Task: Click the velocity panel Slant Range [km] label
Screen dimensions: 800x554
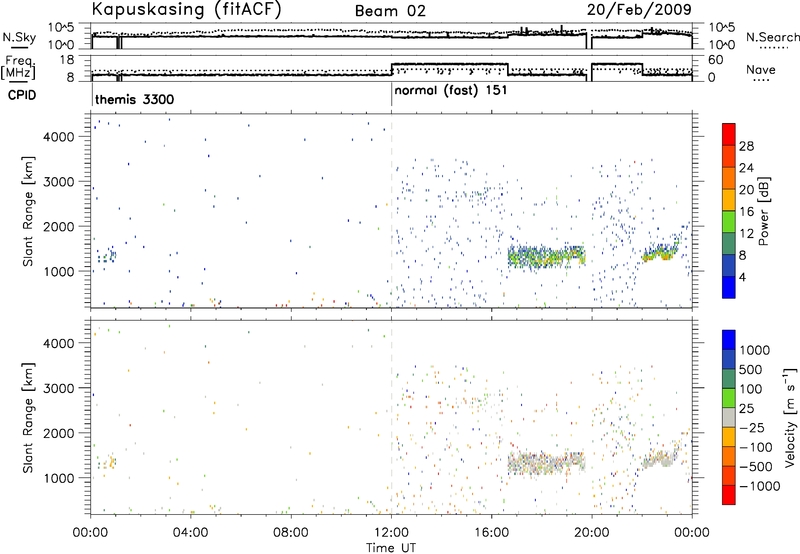Action: click(x=28, y=417)
